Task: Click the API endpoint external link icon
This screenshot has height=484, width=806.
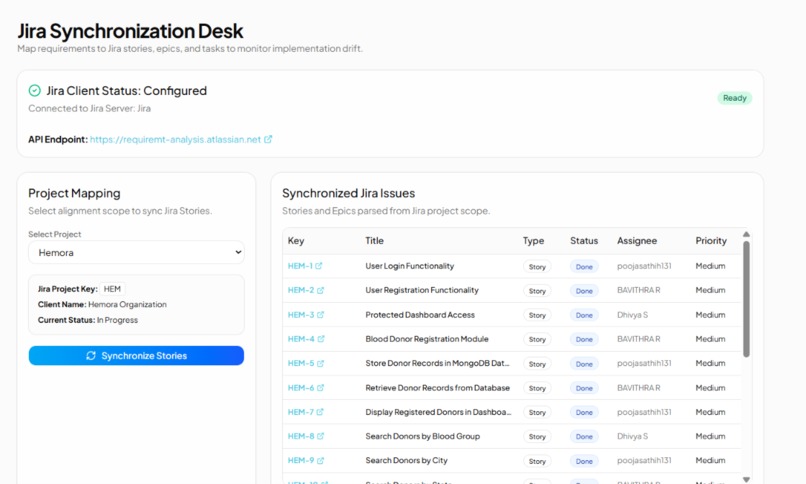Action: [x=268, y=139]
